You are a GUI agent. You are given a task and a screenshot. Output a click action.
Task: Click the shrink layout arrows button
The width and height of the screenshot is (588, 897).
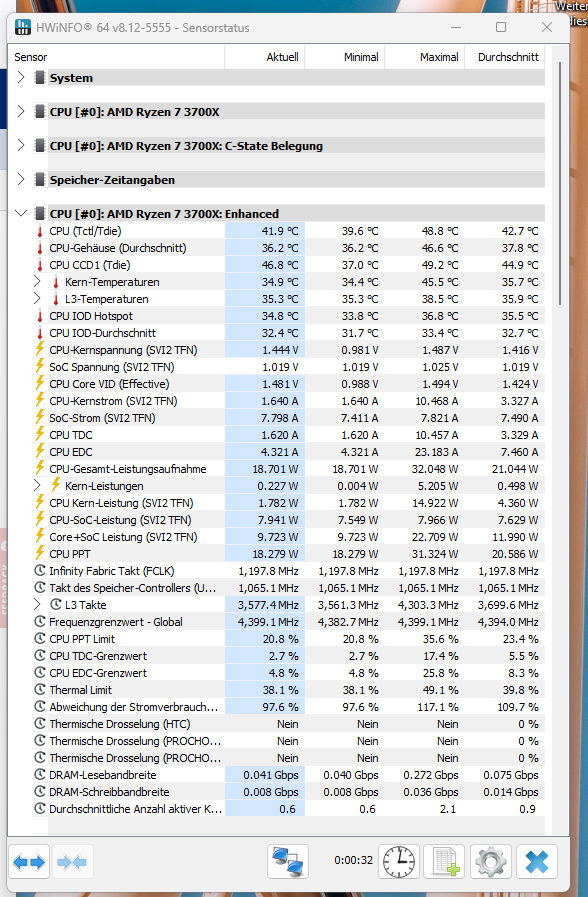pos(72,862)
